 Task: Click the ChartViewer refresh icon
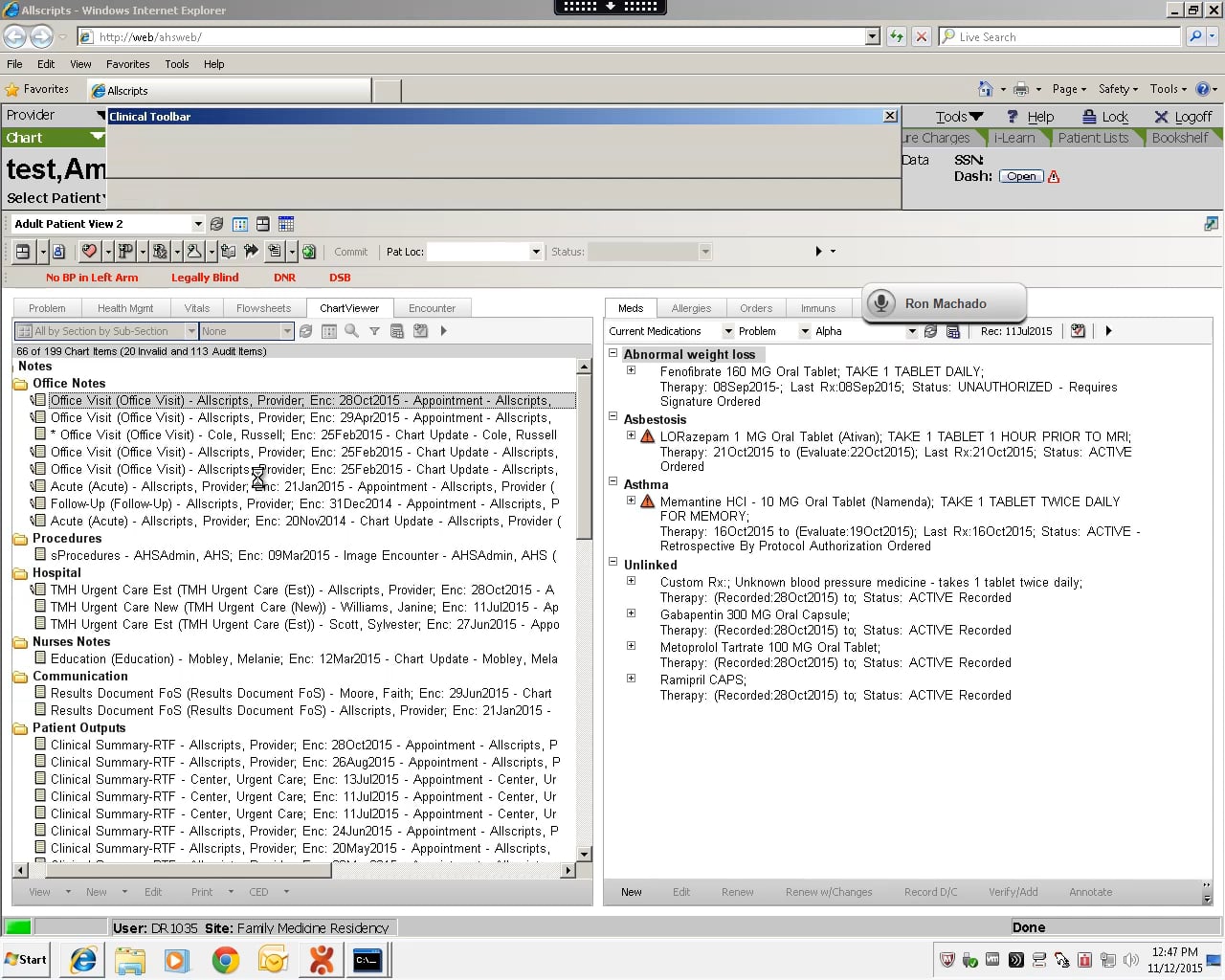(x=305, y=331)
